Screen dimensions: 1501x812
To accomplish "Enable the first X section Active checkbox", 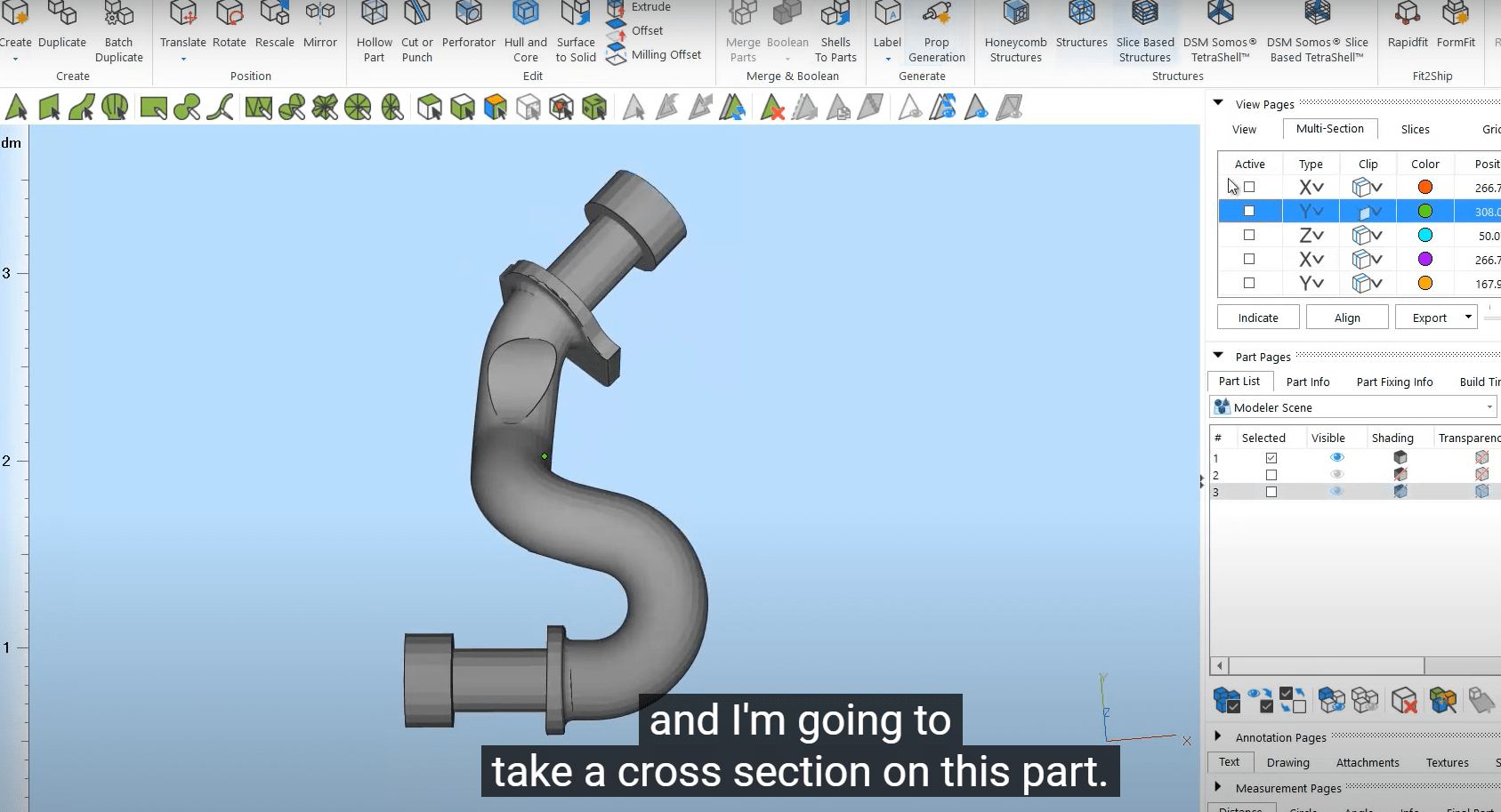I will click(x=1249, y=187).
